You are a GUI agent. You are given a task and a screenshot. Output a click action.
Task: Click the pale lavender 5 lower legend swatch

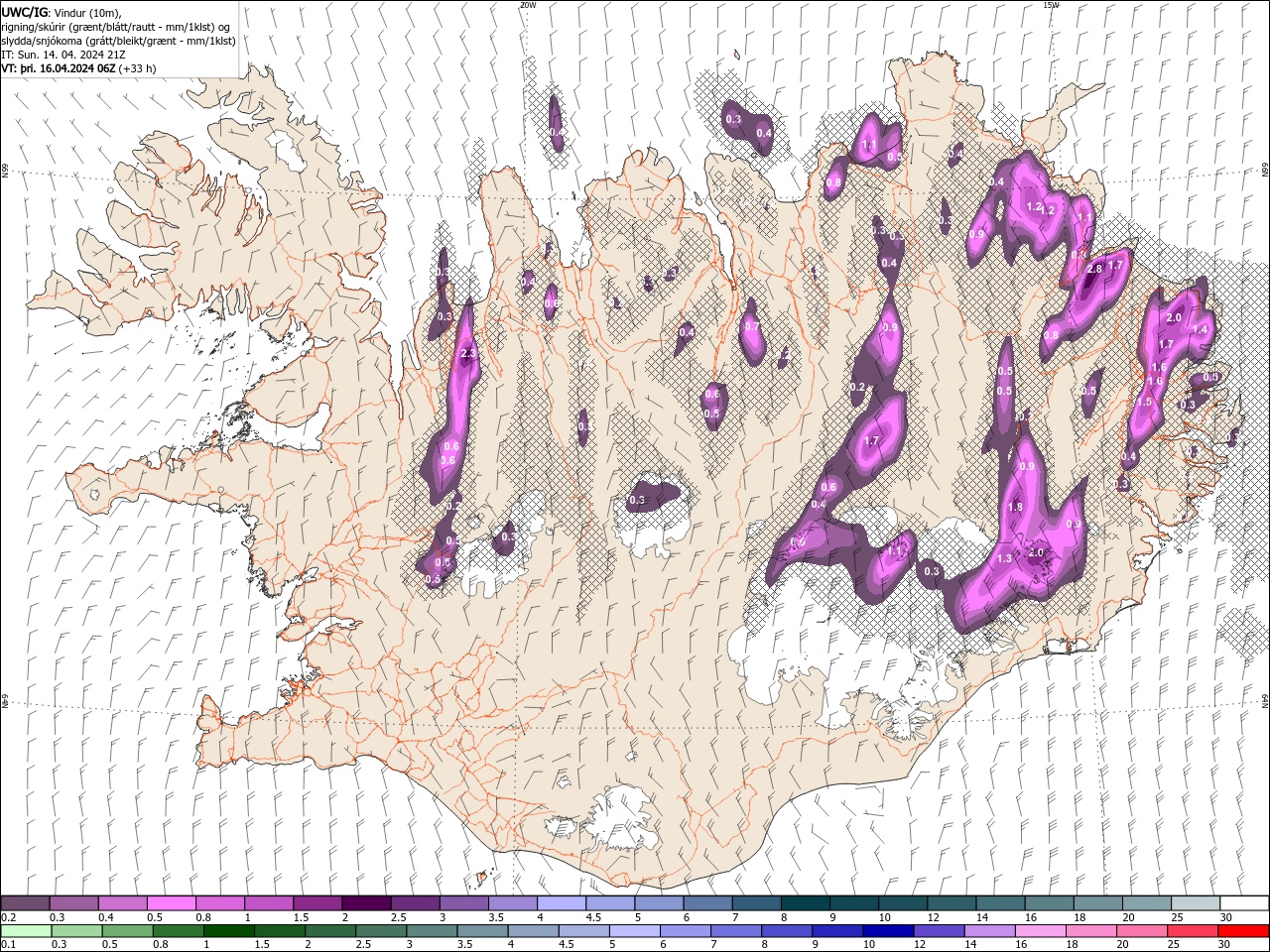click(x=635, y=931)
